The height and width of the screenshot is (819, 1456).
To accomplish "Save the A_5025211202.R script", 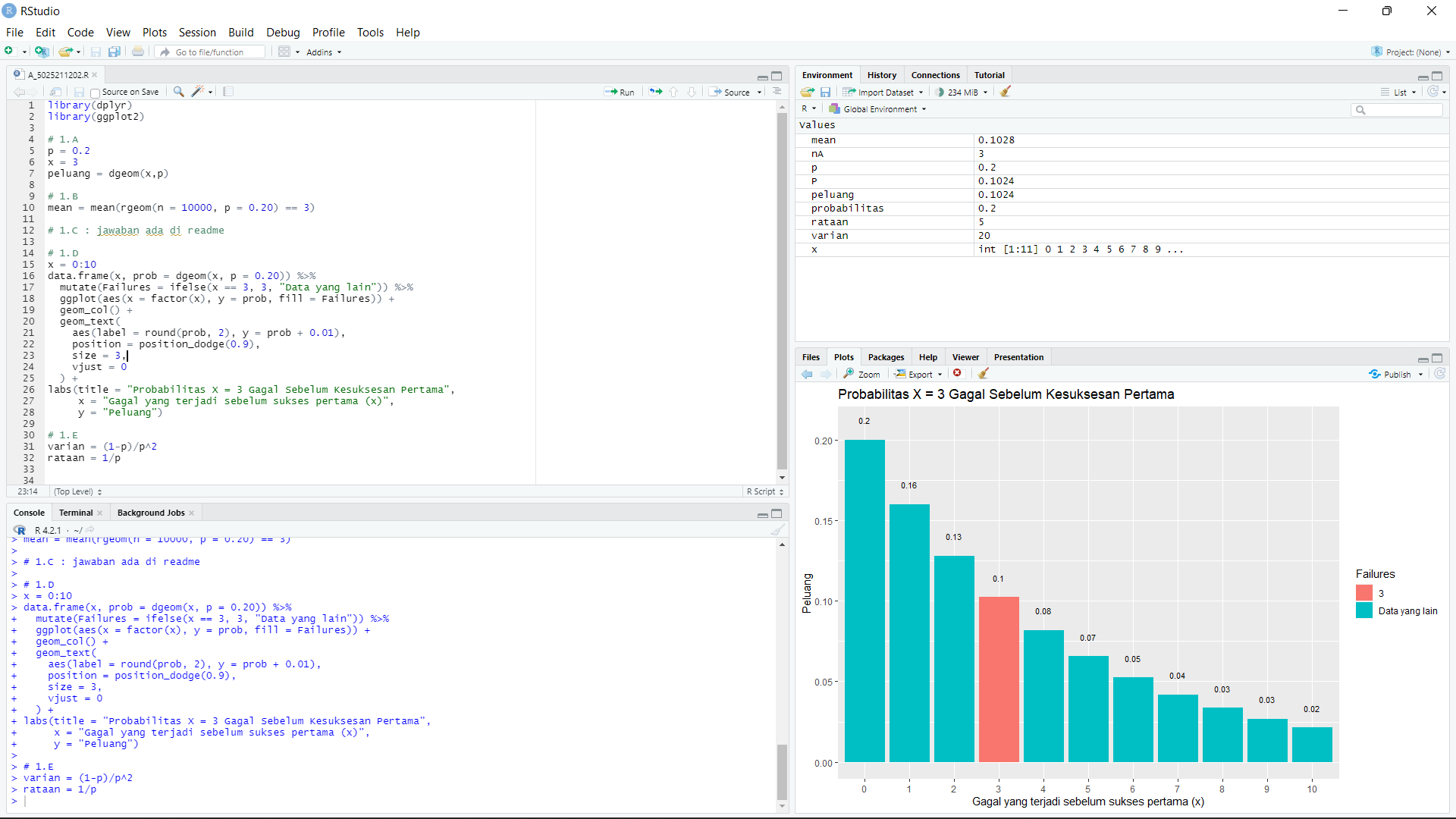I will pyautogui.click(x=79, y=92).
